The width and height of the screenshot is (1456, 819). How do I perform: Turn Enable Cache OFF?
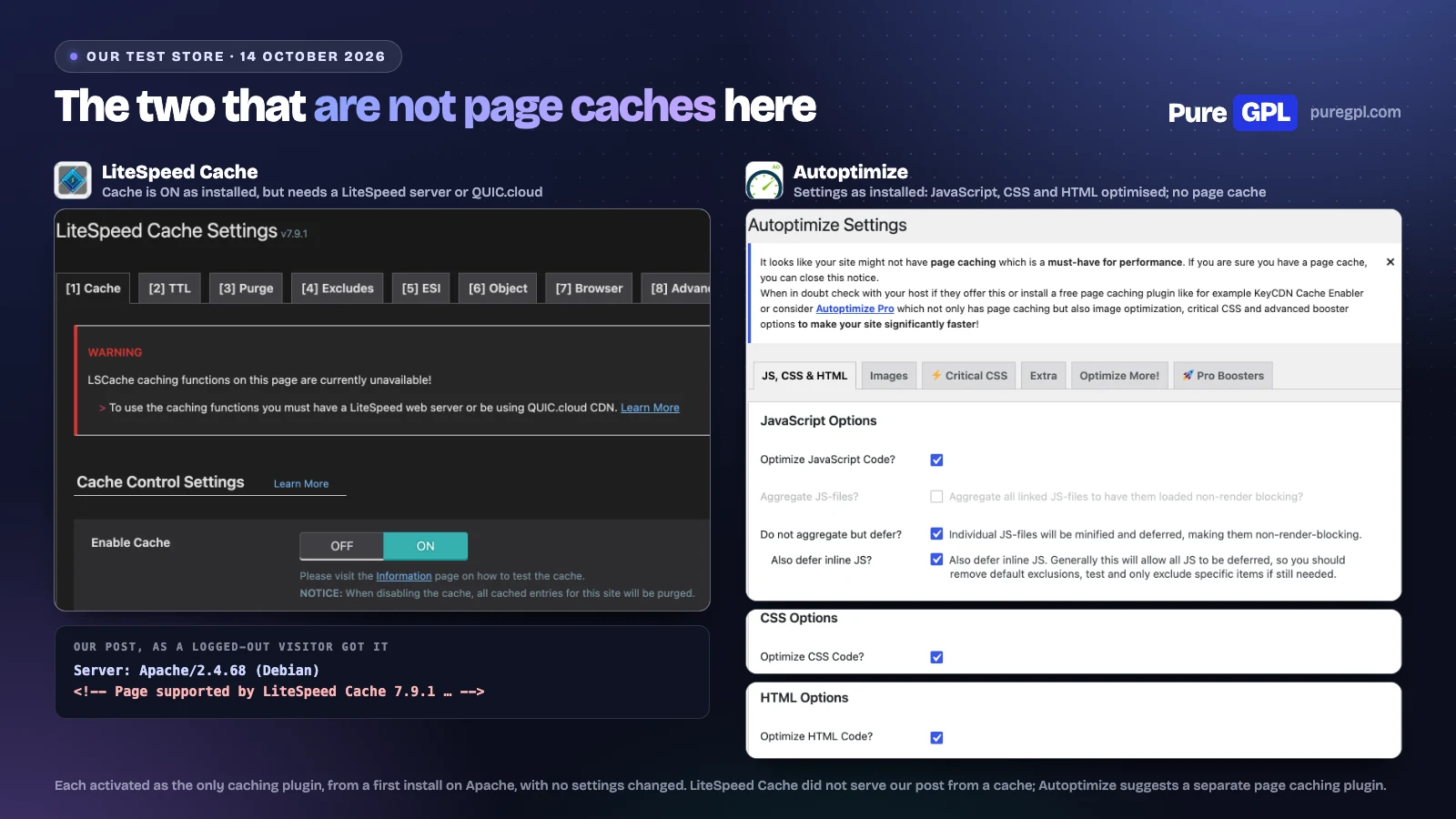click(342, 546)
